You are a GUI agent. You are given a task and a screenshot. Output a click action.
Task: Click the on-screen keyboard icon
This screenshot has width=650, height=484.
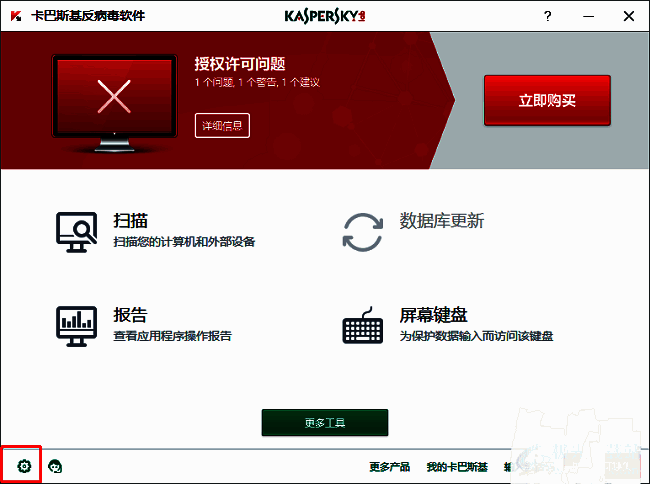tap(363, 325)
